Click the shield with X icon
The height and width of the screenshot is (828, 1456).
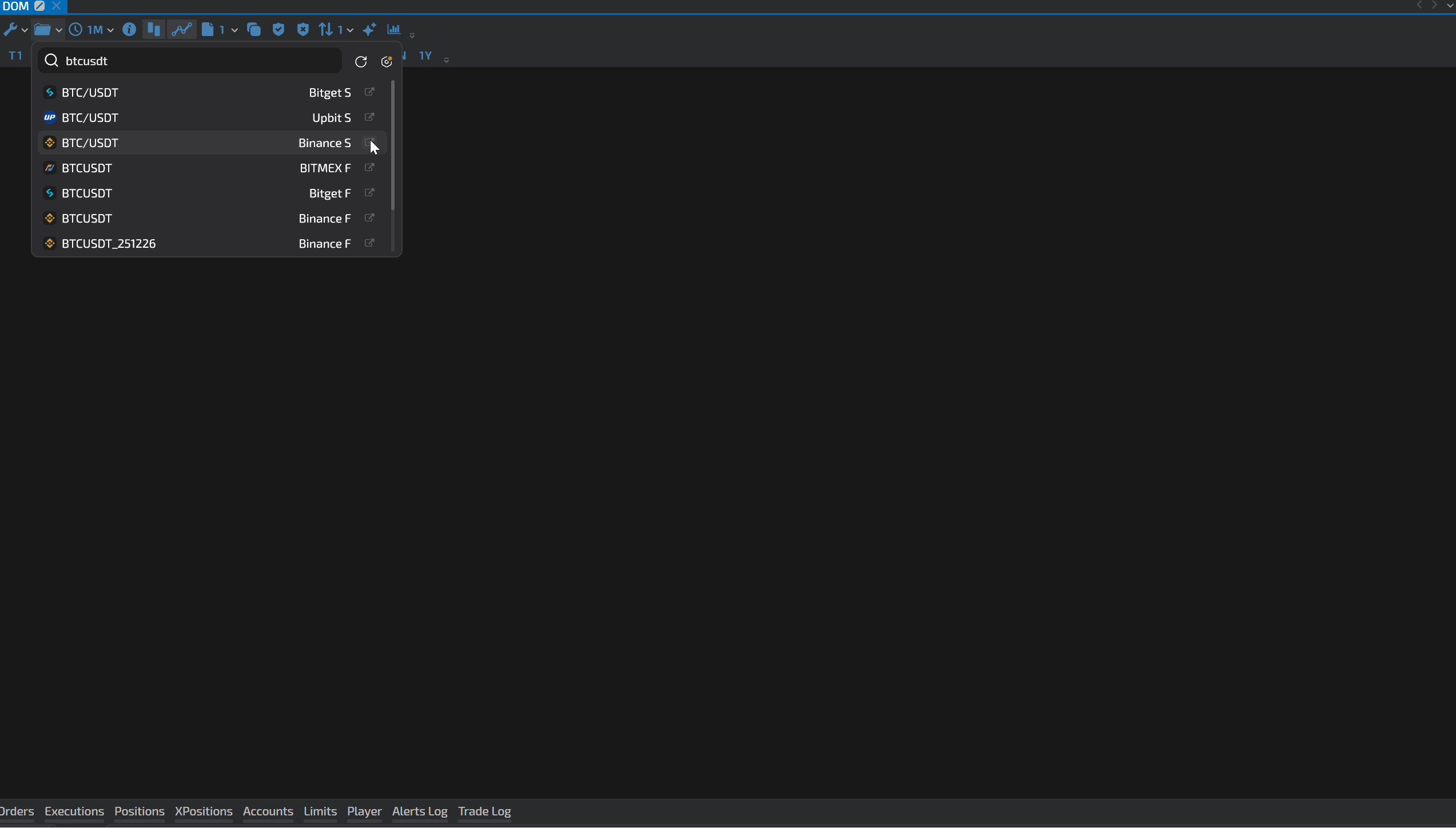click(303, 30)
